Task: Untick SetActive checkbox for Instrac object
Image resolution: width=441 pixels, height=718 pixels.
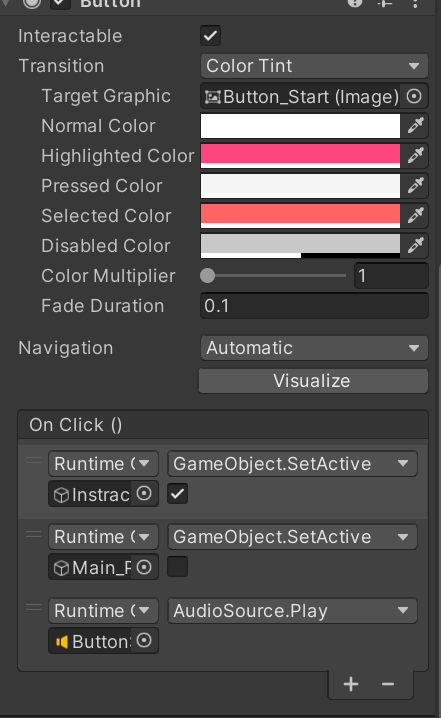Action: tap(177, 494)
